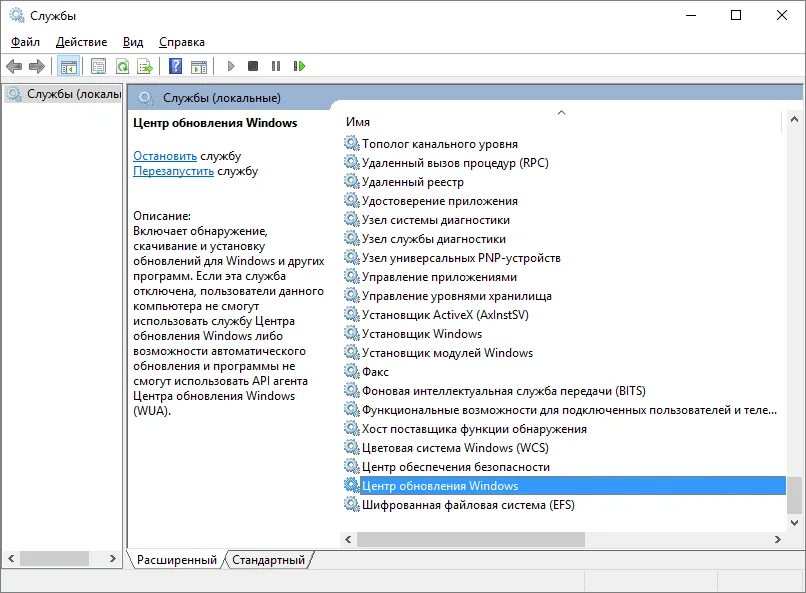The image size is (806, 593).
Task: Click the Refresh toolbar icon
Action: click(x=122, y=66)
